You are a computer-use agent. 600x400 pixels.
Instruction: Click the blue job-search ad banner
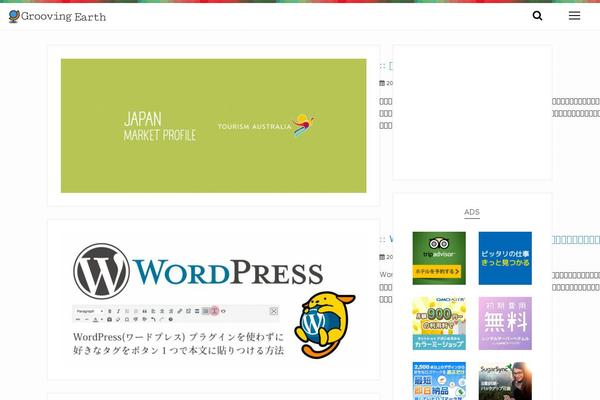click(505, 258)
